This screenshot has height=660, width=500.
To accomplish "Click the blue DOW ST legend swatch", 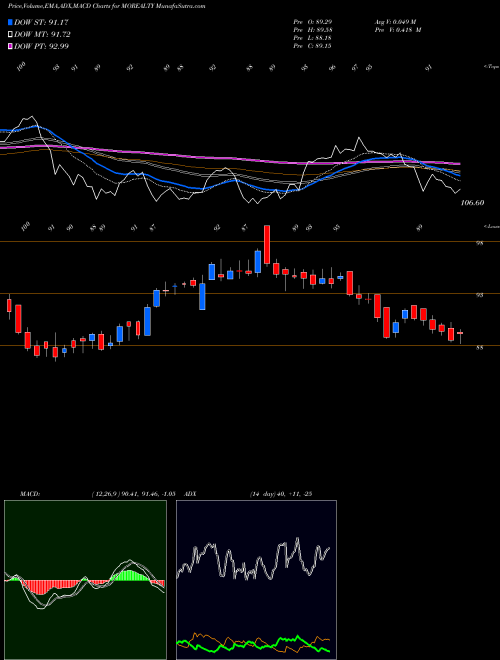I will [10, 22].
